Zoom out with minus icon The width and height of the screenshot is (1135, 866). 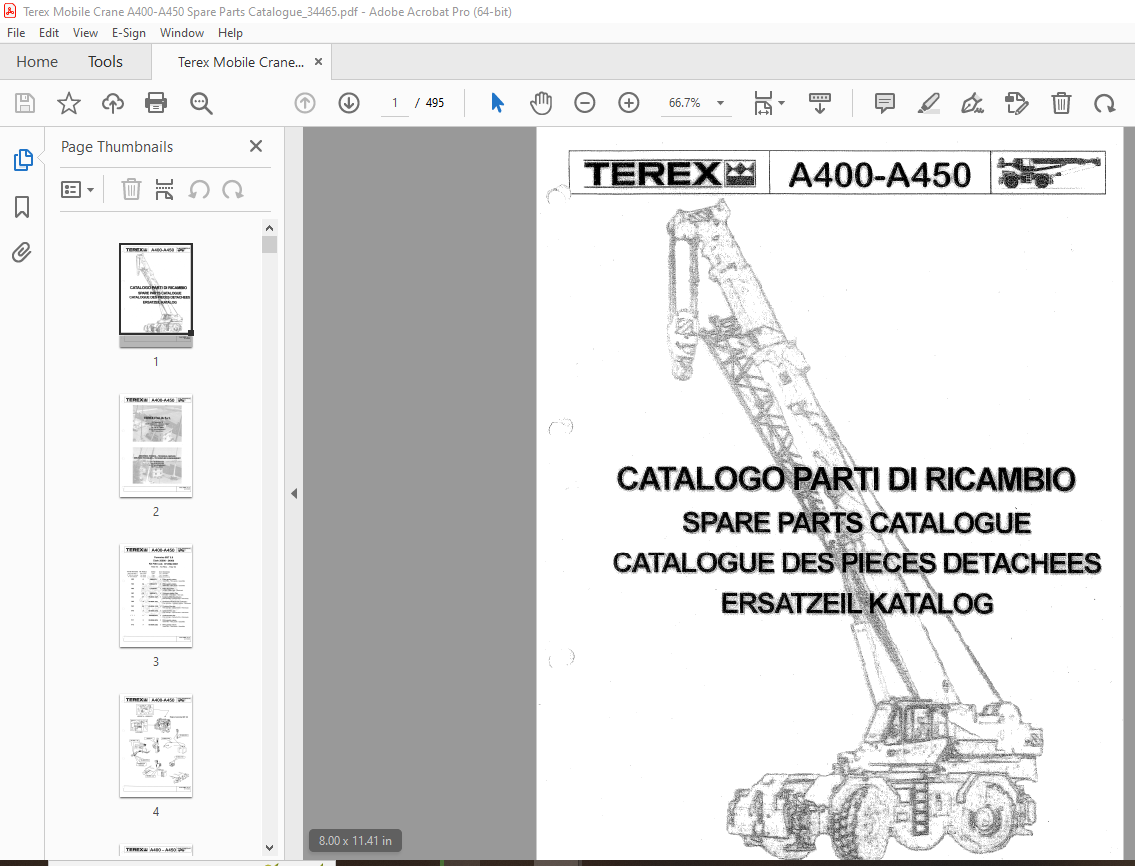(585, 103)
